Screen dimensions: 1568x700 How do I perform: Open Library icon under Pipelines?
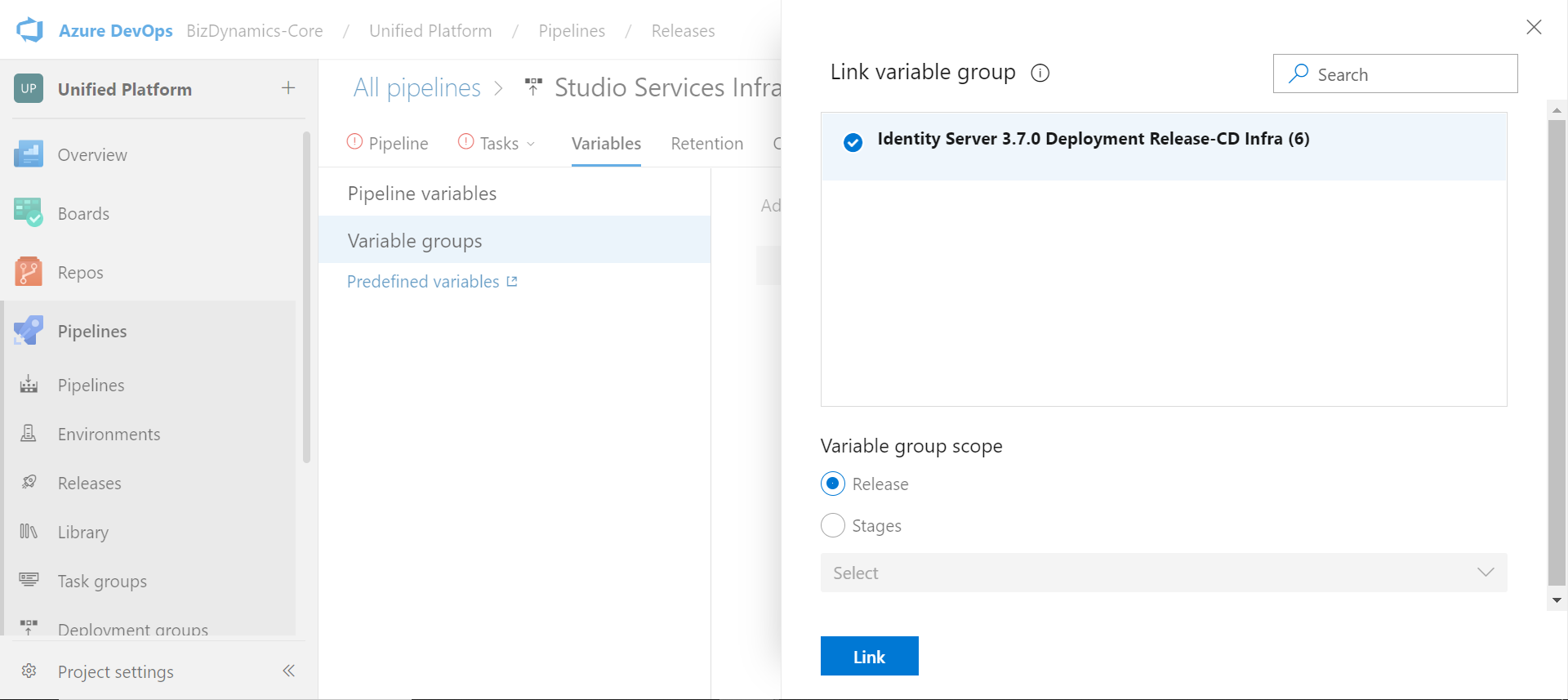tap(29, 532)
